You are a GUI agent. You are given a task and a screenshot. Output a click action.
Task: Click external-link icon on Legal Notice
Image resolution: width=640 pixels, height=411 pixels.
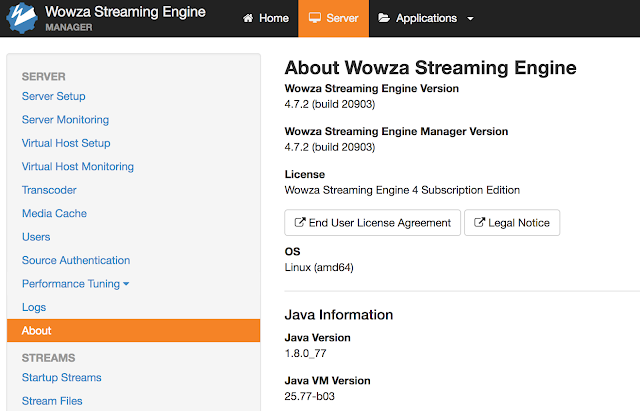(479, 222)
